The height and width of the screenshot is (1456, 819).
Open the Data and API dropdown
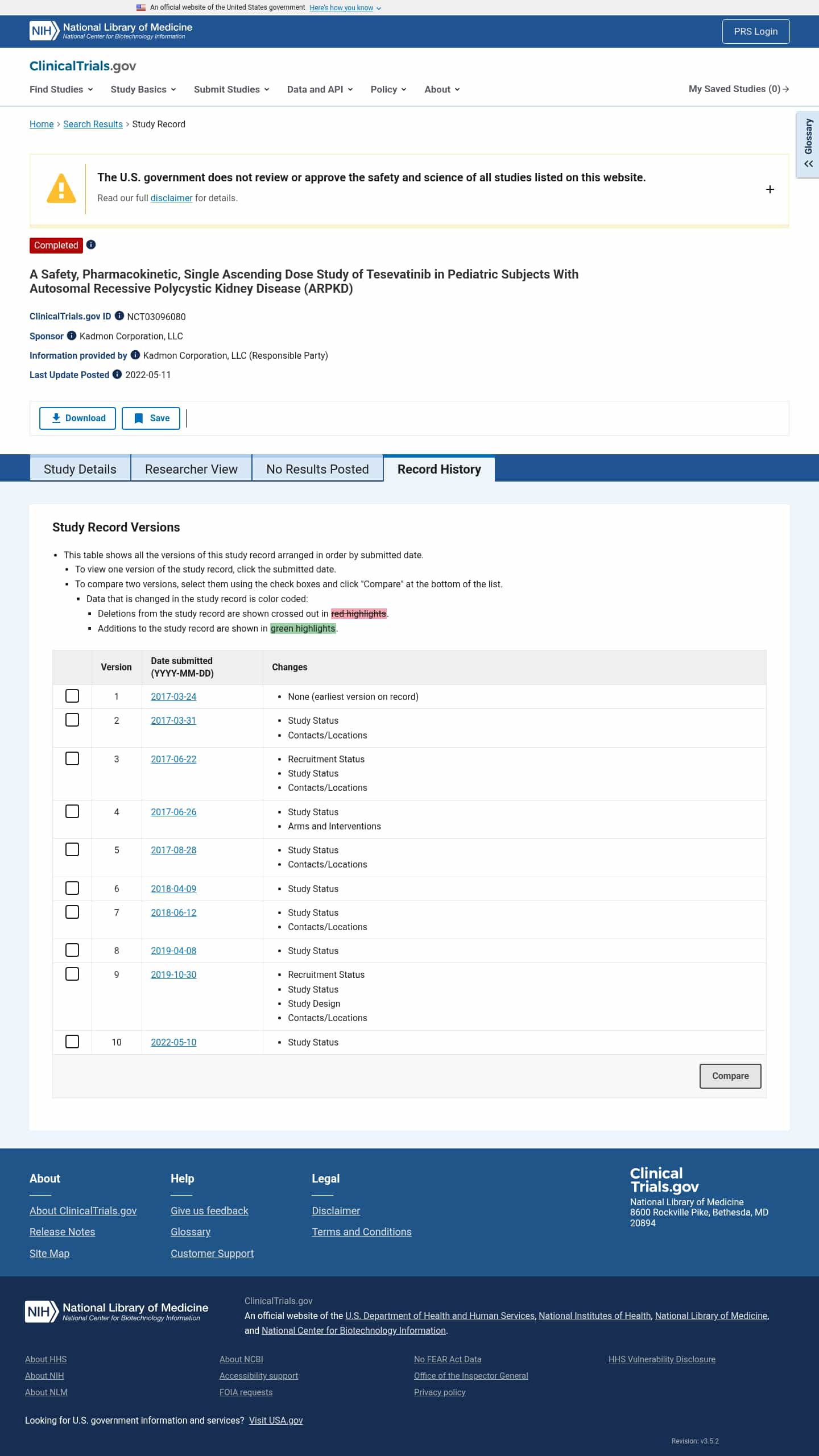pos(320,89)
